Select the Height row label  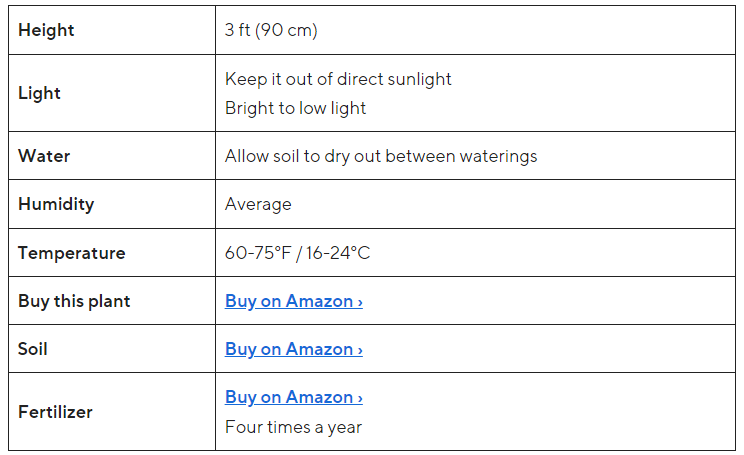tap(46, 30)
